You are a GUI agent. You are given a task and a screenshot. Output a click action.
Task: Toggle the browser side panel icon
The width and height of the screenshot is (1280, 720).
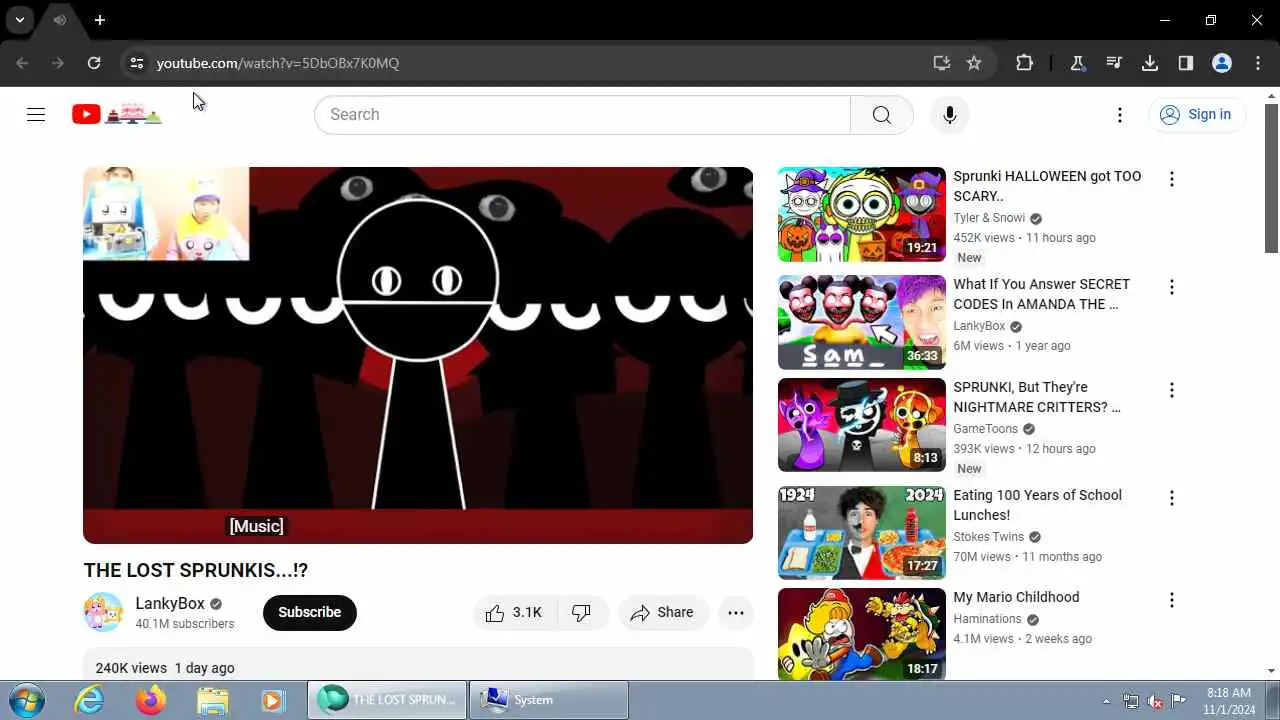(1186, 63)
